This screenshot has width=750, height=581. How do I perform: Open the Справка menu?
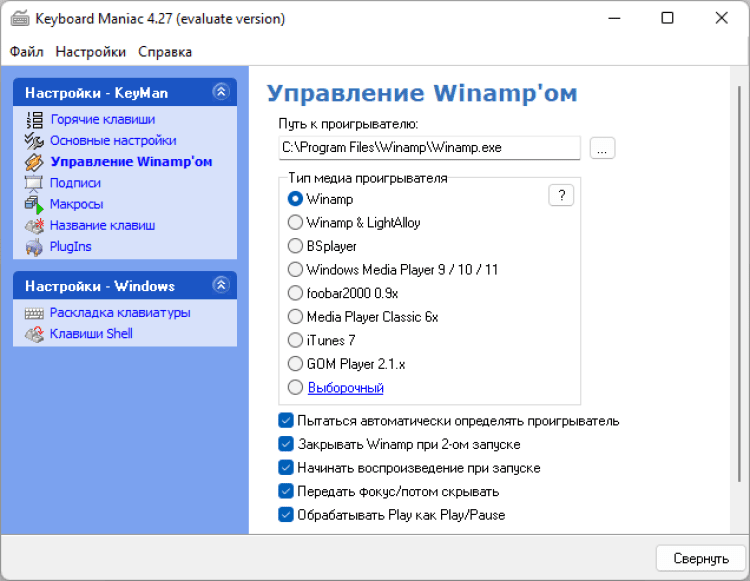165,52
